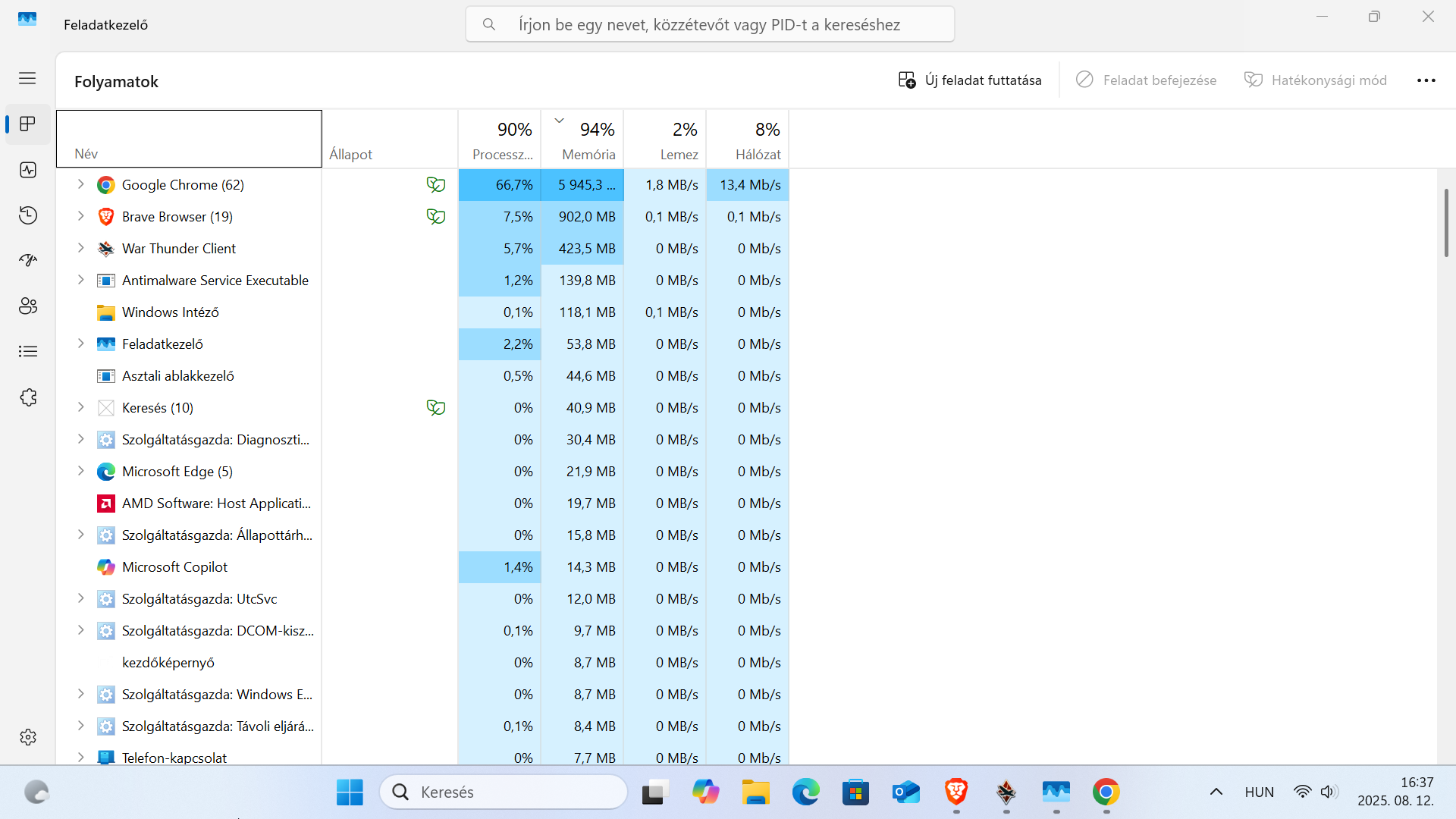
Task: Show hidden system tray icons chevron
Action: click(x=1216, y=792)
